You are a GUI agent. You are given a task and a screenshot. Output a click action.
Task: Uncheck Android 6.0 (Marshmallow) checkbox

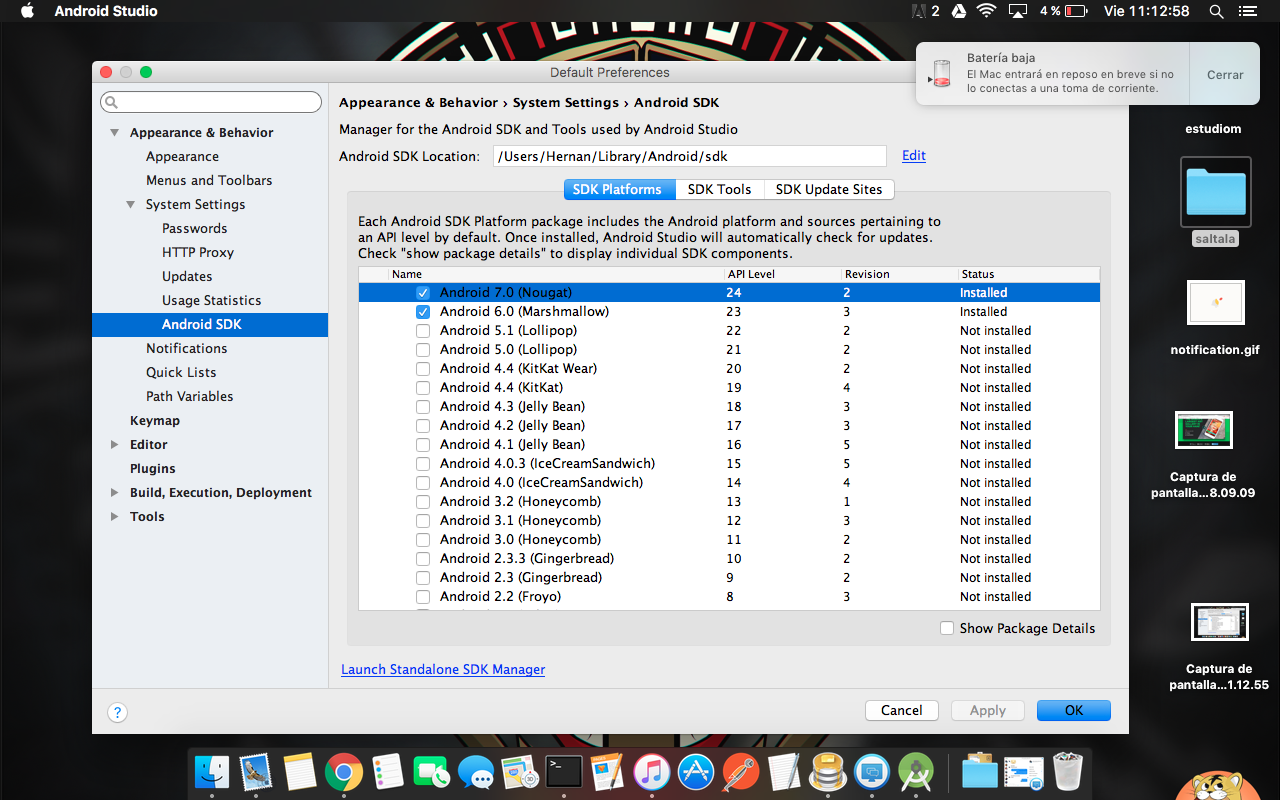click(x=423, y=312)
